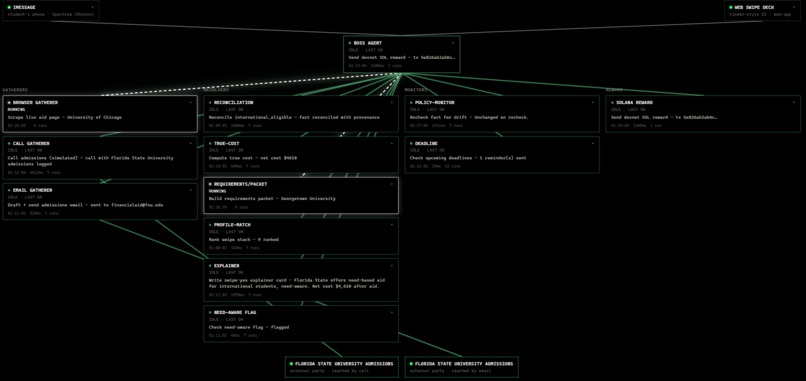
Task: Select the EXPLAINER title
Action: pos(227,265)
